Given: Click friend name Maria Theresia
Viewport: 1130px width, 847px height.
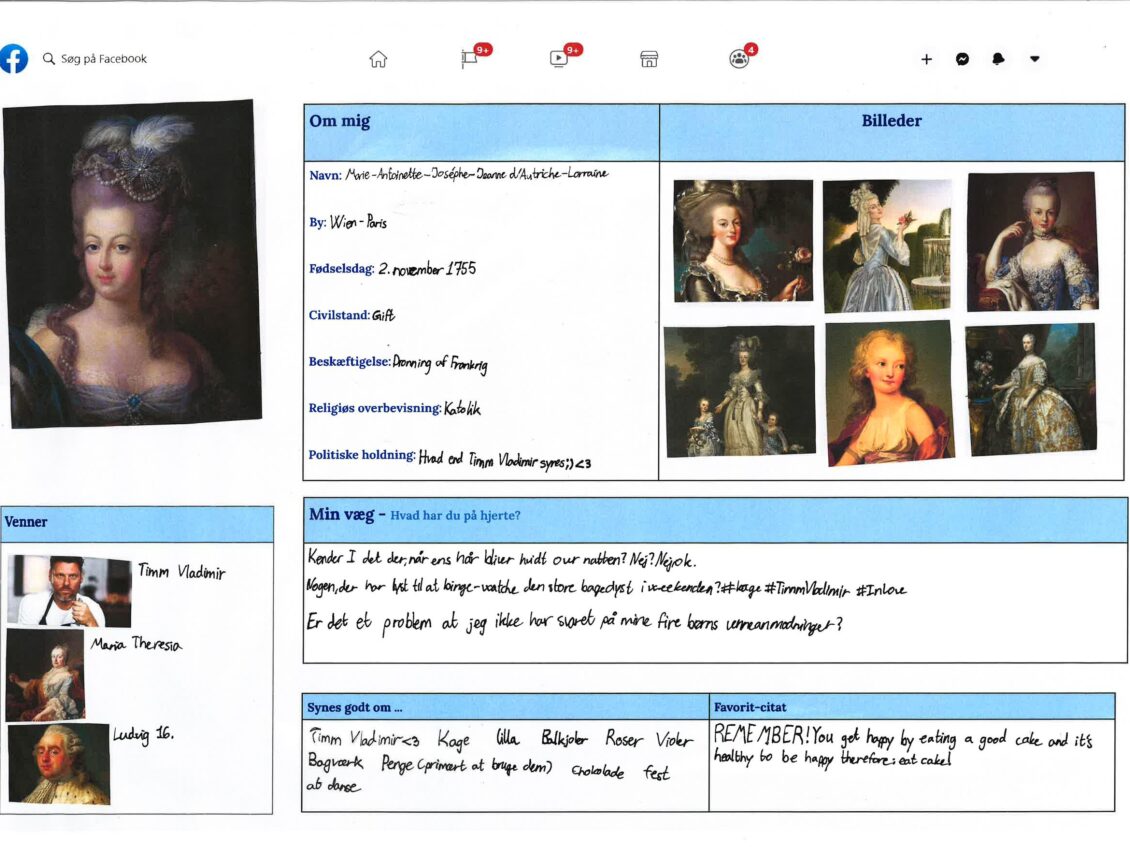Looking at the screenshot, I should tap(136, 644).
